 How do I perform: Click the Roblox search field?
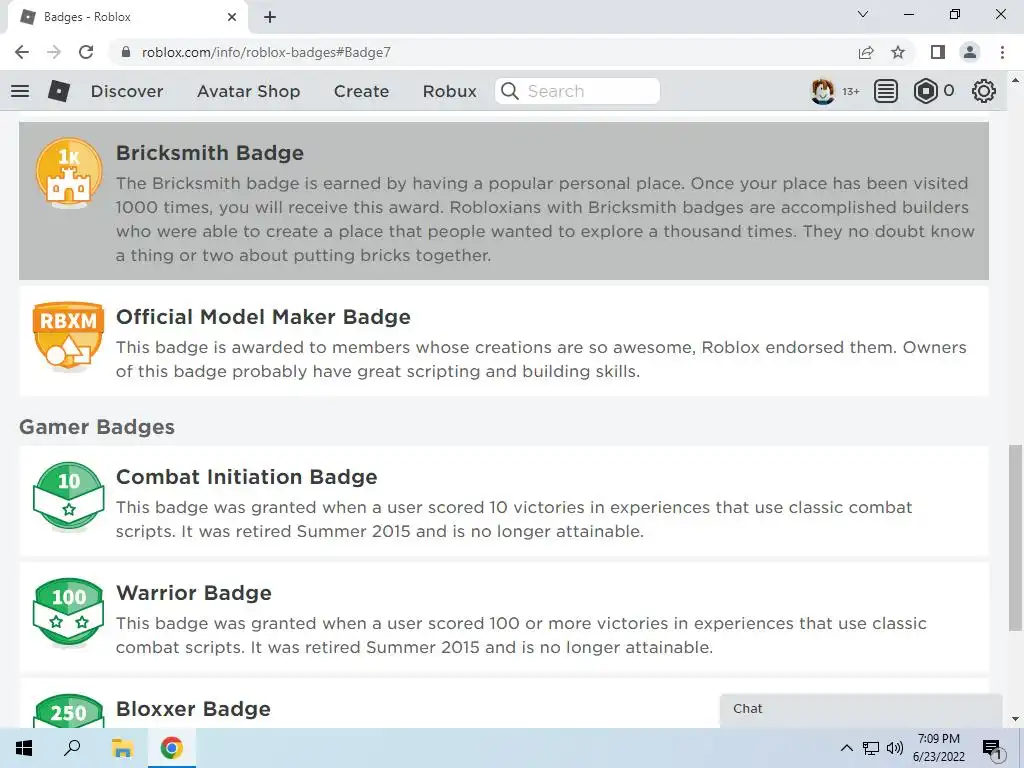[x=577, y=91]
